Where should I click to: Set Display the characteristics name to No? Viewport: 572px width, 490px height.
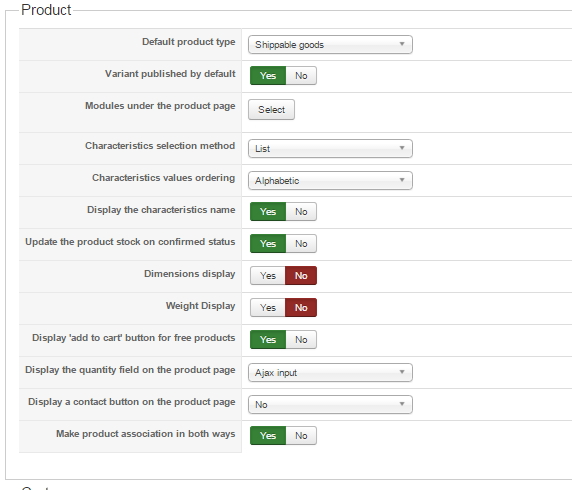[301, 212]
